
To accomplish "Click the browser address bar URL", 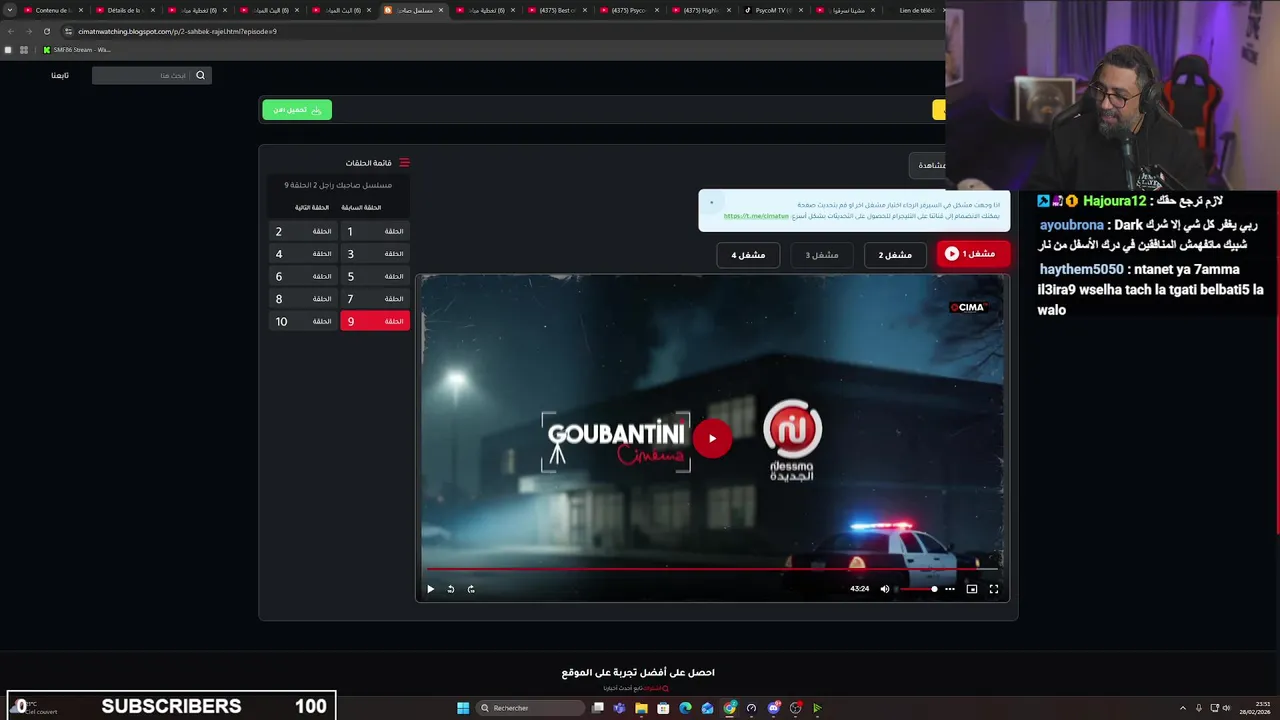I will [178, 31].
